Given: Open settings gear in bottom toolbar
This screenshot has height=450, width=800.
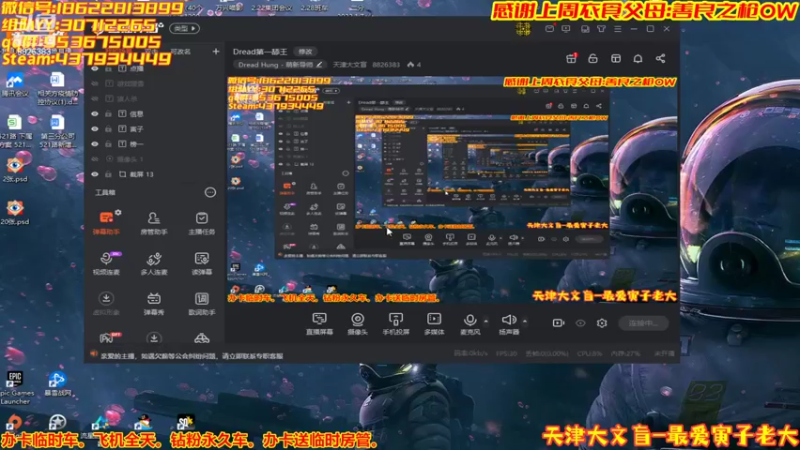Looking at the screenshot, I should pyautogui.click(x=602, y=323).
